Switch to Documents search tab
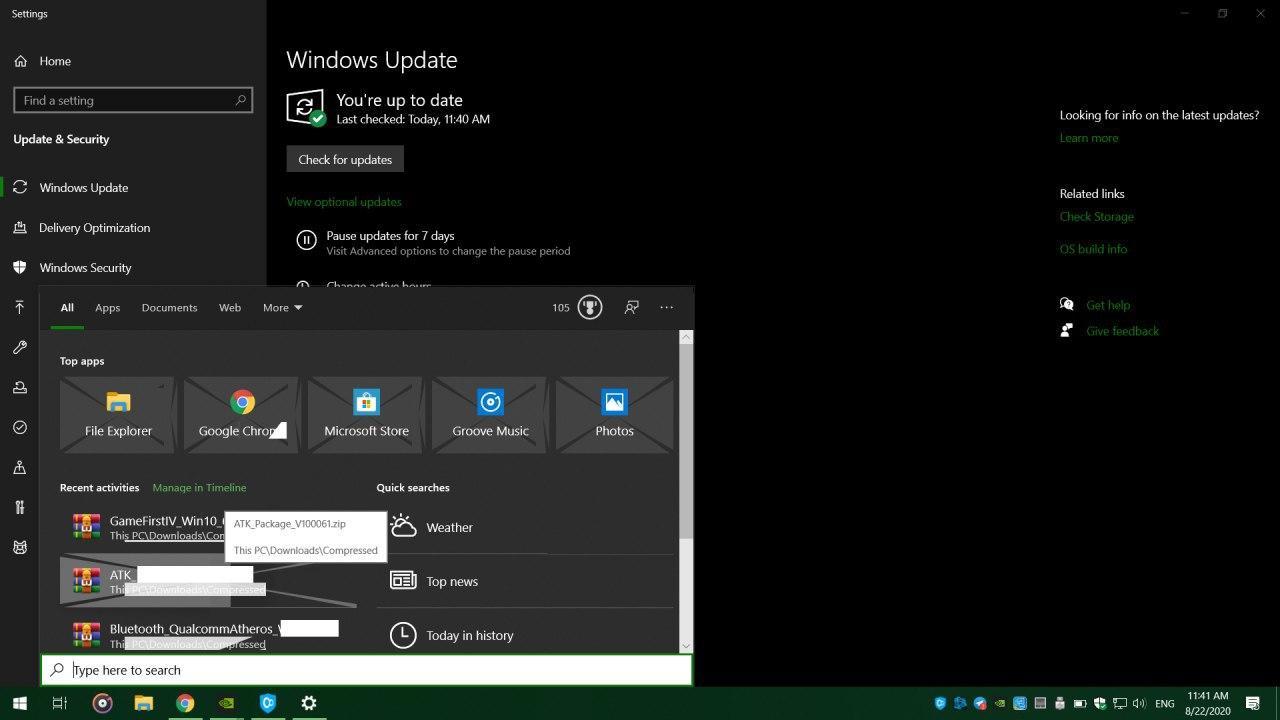 (x=169, y=307)
